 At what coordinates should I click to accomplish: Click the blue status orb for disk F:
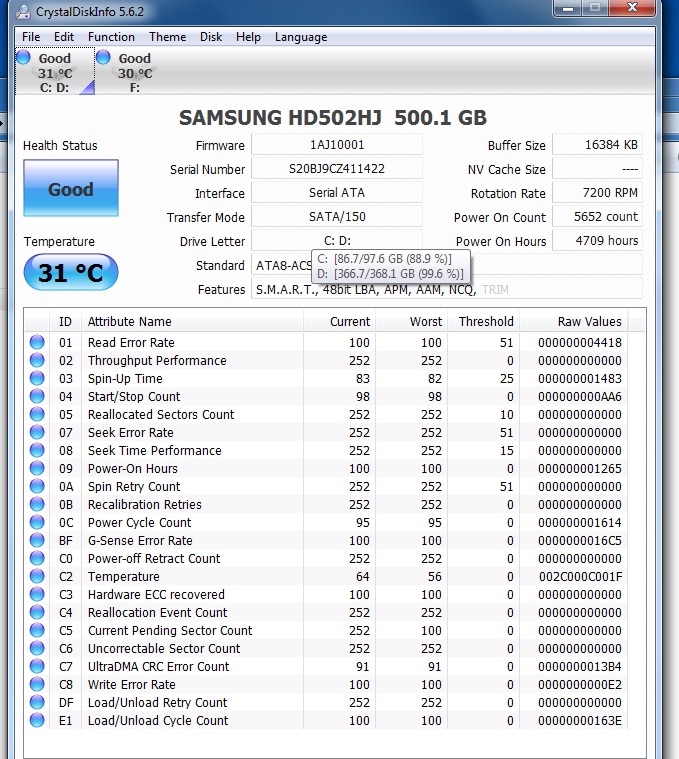103,58
